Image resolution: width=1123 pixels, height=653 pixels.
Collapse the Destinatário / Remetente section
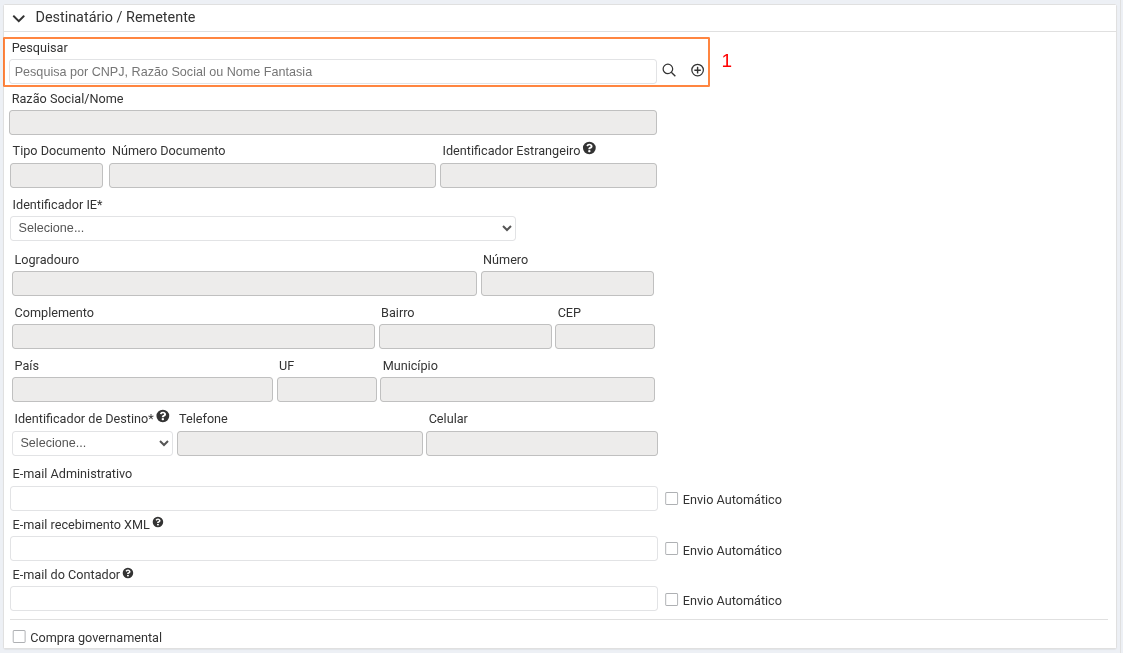tap(19, 18)
